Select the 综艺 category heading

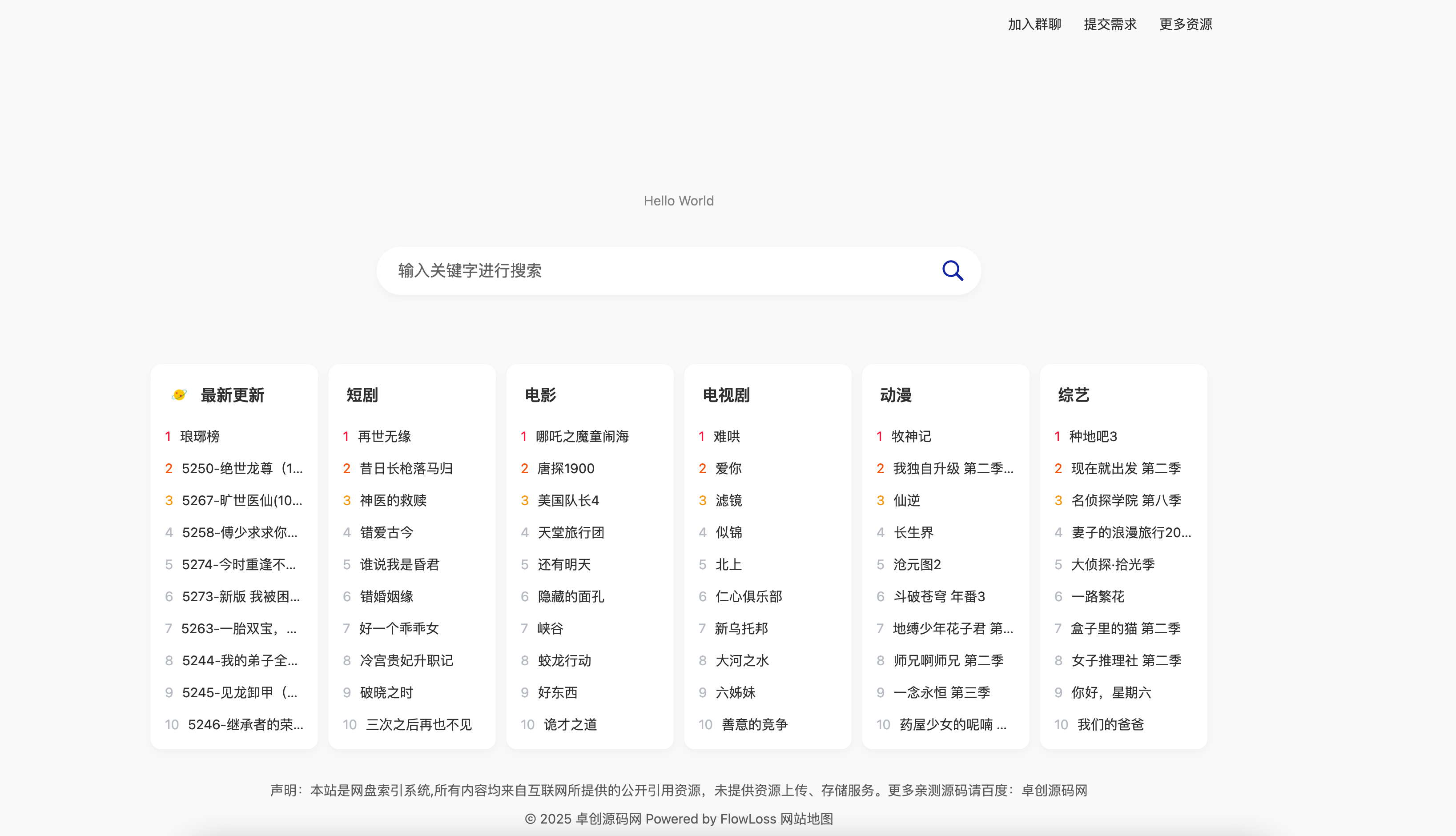click(x=1074, y=395)
